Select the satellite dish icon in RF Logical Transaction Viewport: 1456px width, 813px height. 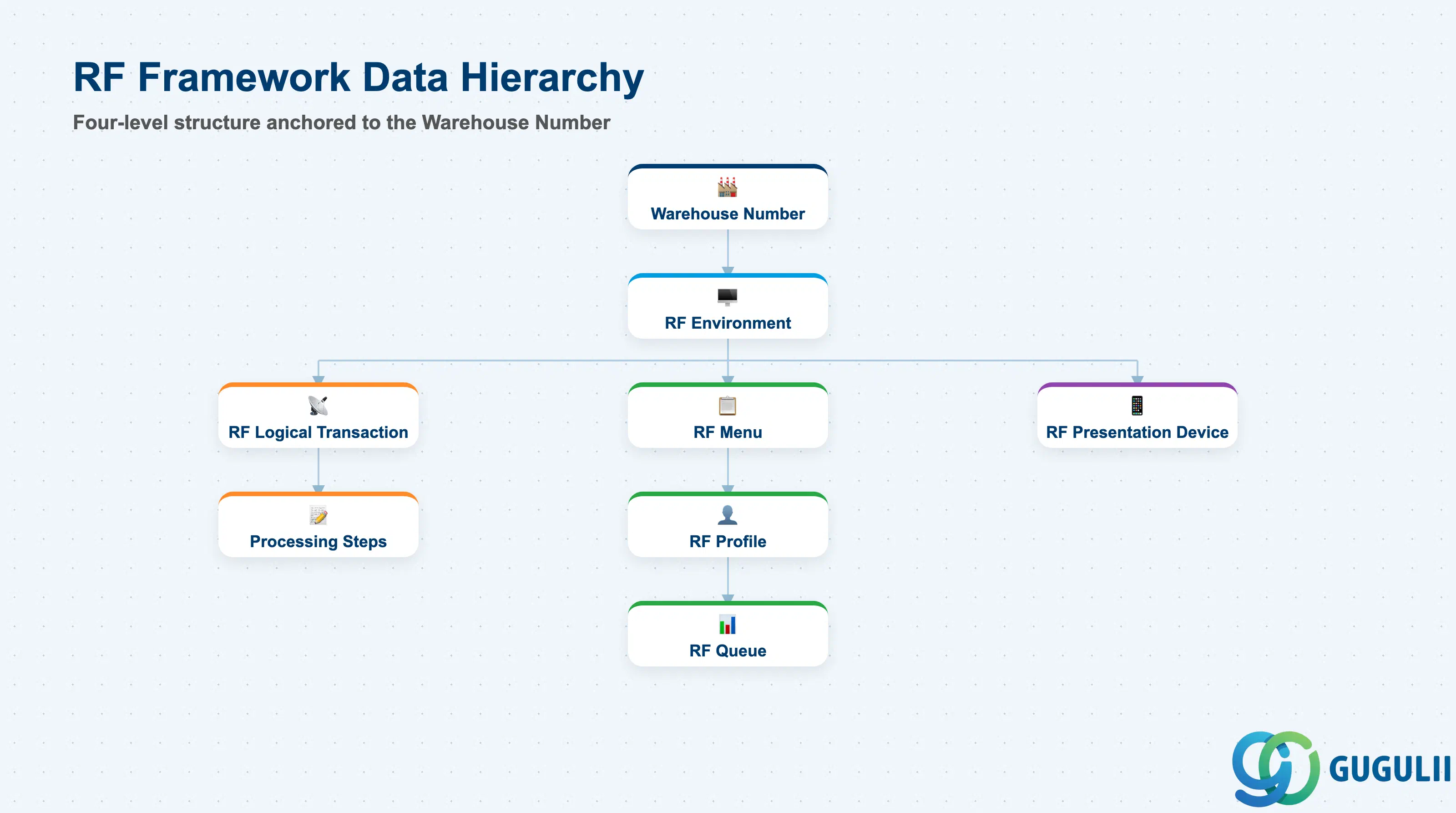pyautogui.click(x=318, y=406)
